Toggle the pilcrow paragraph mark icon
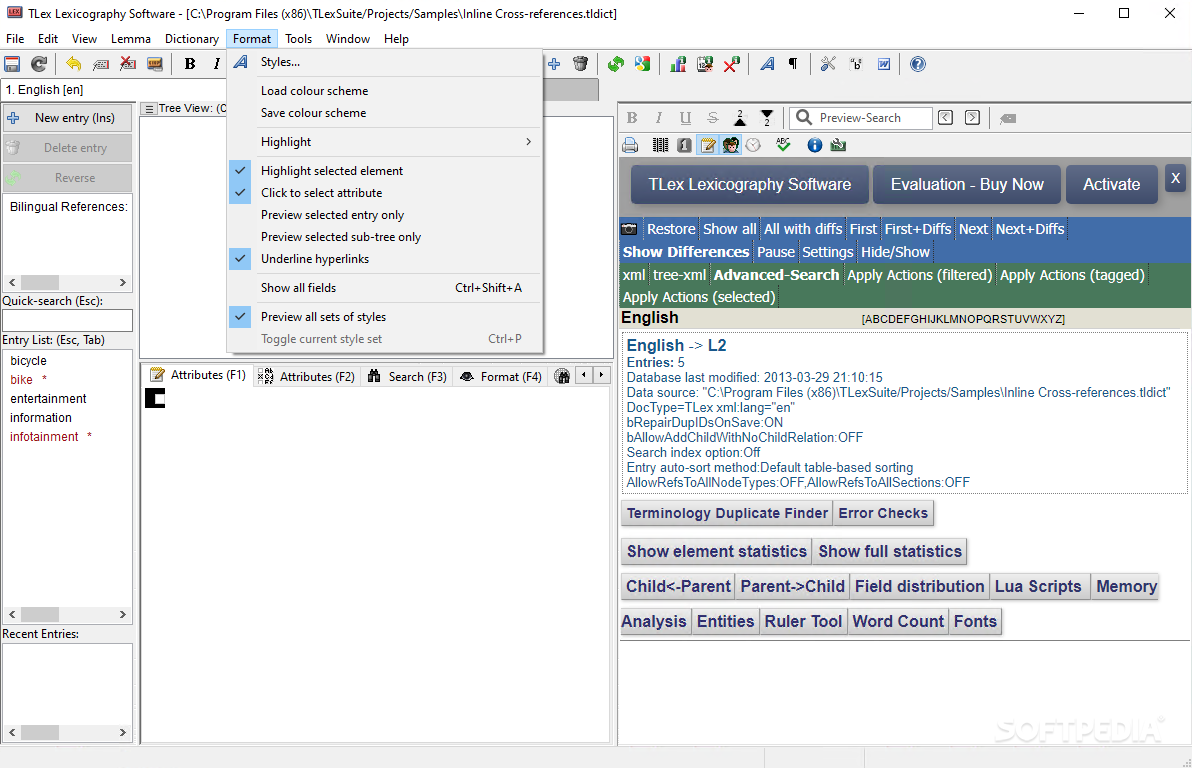 [x=793, y=64]
